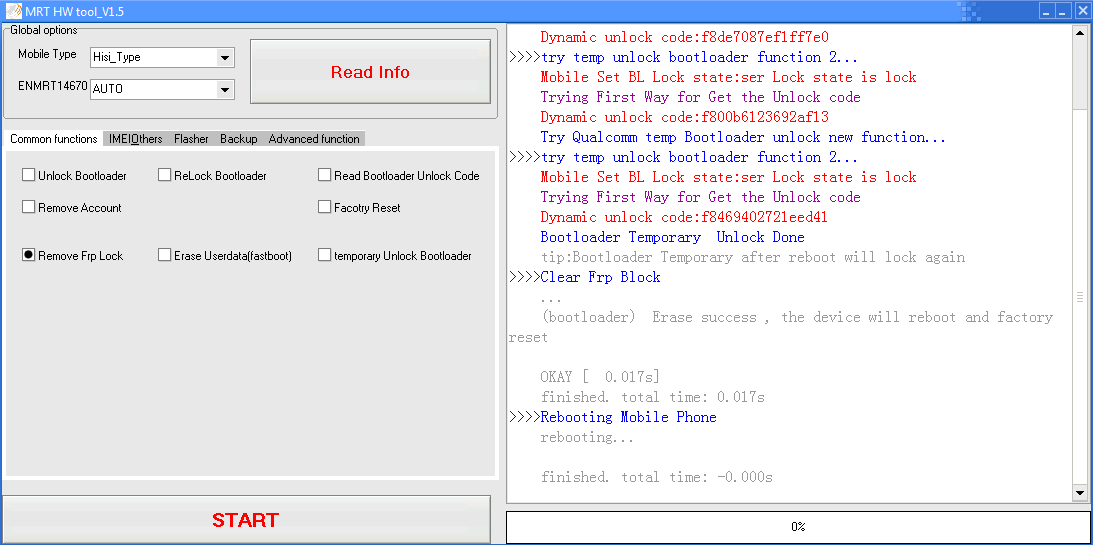This screenshot has width=1093, height=545.
Task: Check the Unlock Bootloader checkbox
Action: coord(28,176)
